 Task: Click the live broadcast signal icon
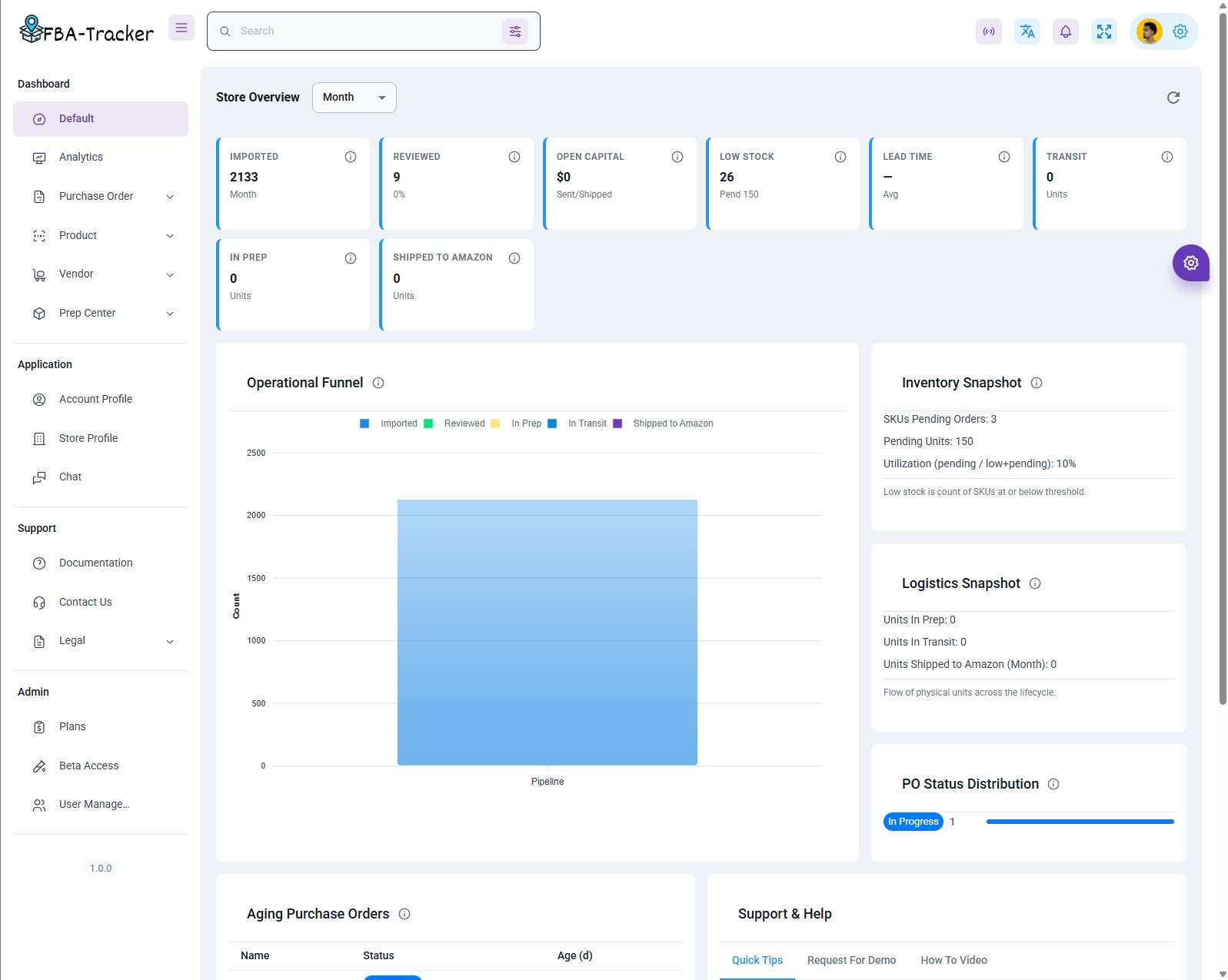point(989,32)
